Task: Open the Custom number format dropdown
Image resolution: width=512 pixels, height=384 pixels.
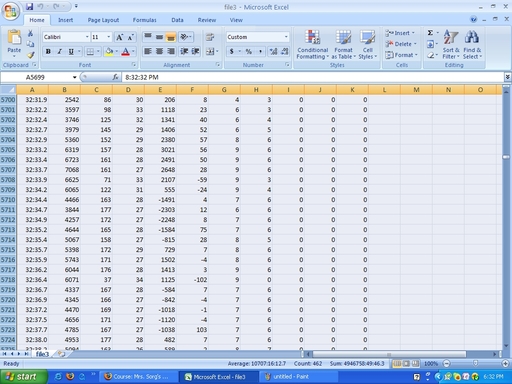Action: [286, 37]
